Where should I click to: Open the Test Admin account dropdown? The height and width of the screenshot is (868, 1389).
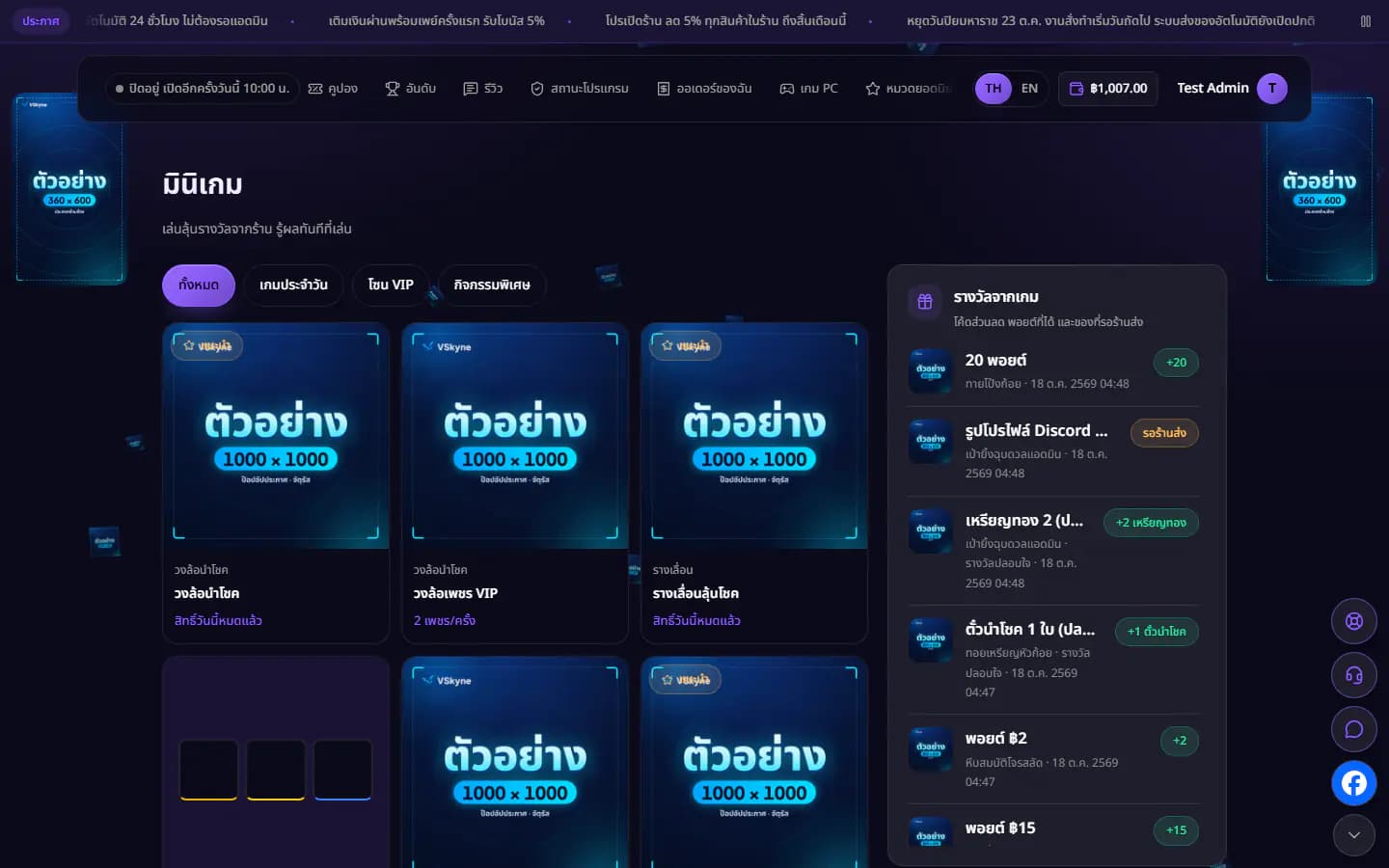pos(1232,89)
